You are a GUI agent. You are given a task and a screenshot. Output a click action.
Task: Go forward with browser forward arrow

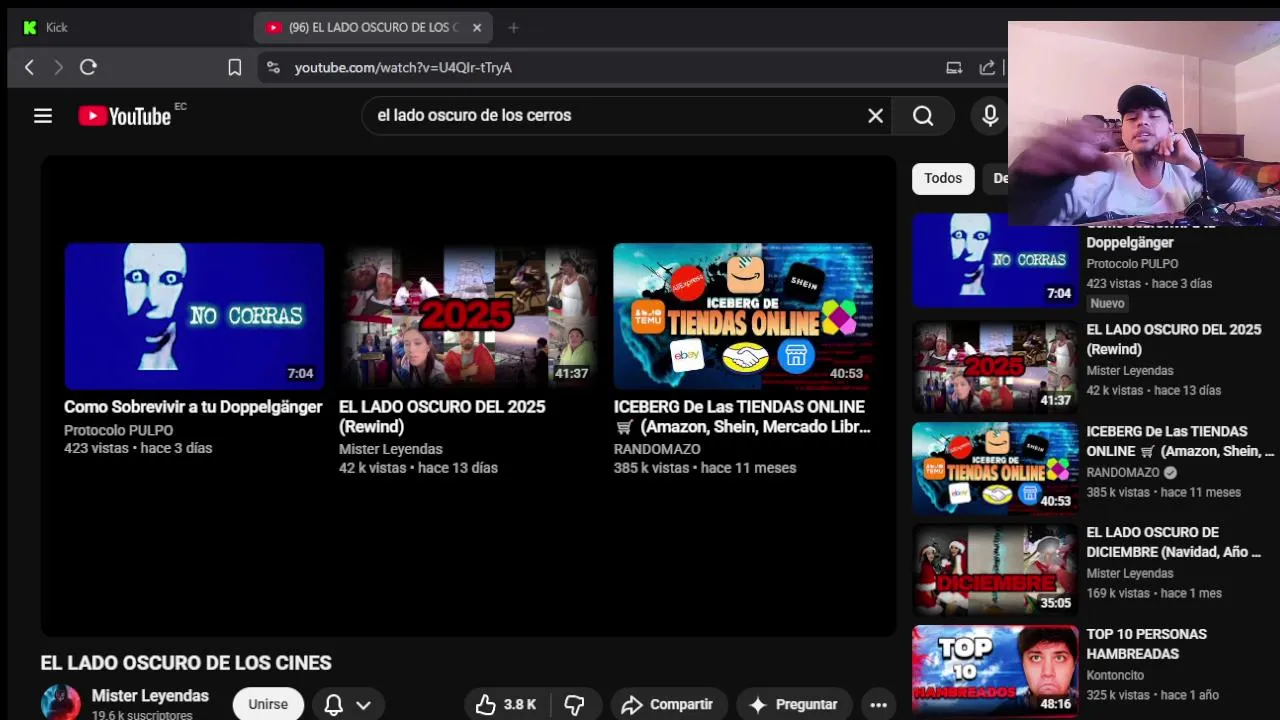(58, 67)
